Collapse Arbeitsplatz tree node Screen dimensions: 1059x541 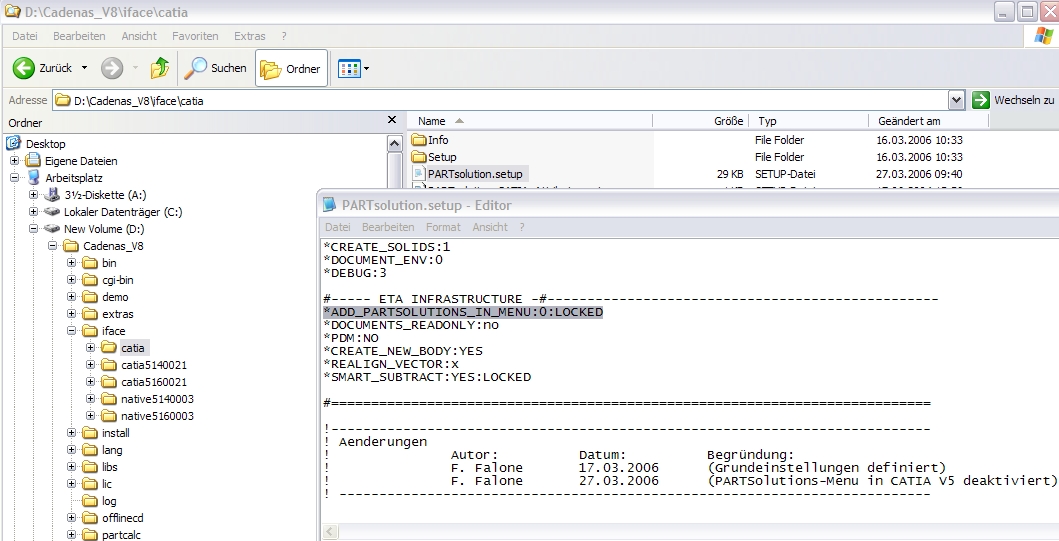[14, 178]
